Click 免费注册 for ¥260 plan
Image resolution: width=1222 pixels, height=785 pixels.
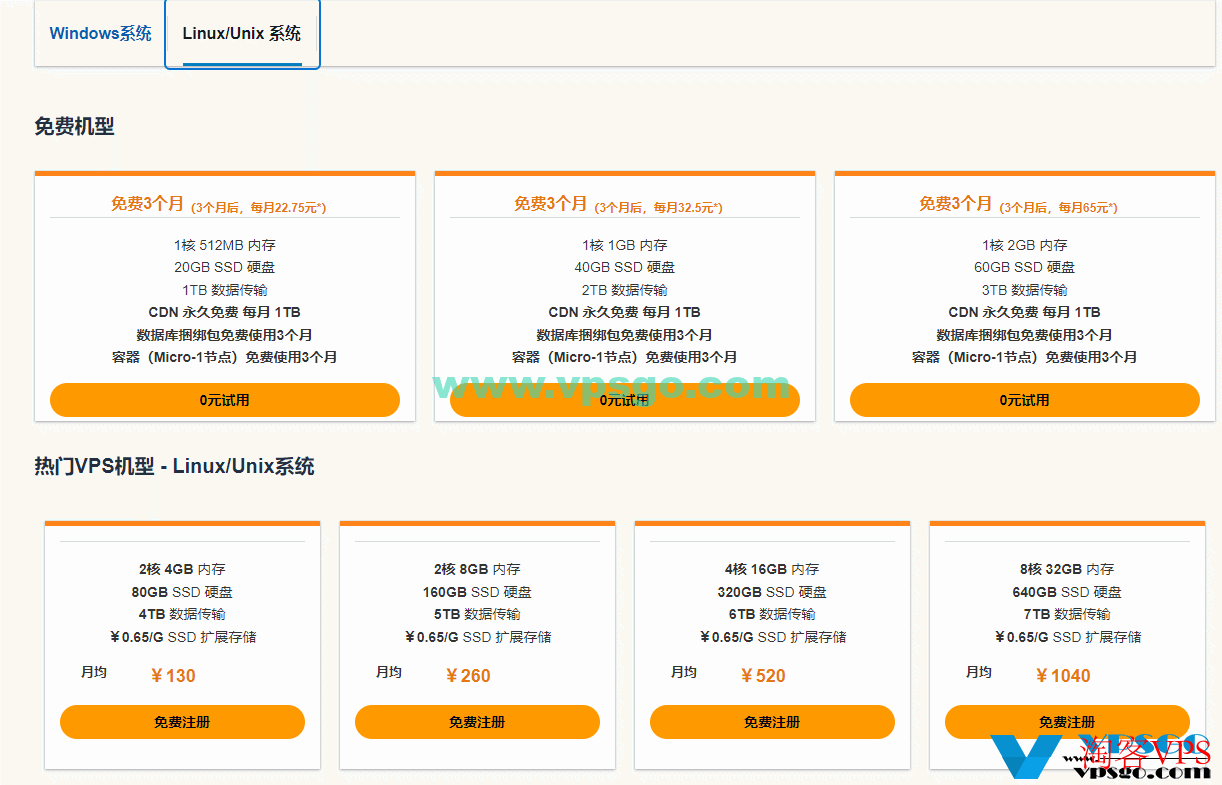pyautogui.click(x=477, y=722)
